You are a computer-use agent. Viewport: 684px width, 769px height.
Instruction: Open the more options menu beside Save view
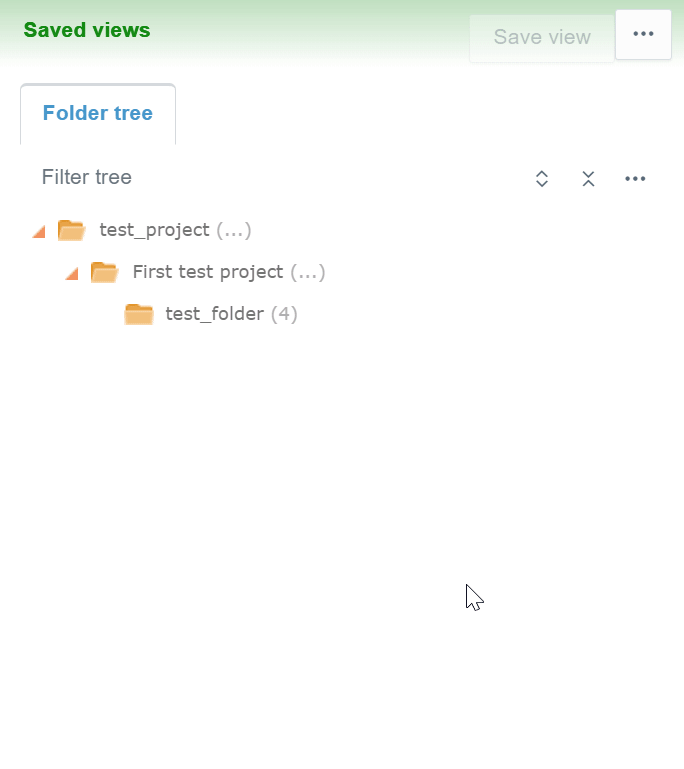pyautogui.click(x=643, y=35)
